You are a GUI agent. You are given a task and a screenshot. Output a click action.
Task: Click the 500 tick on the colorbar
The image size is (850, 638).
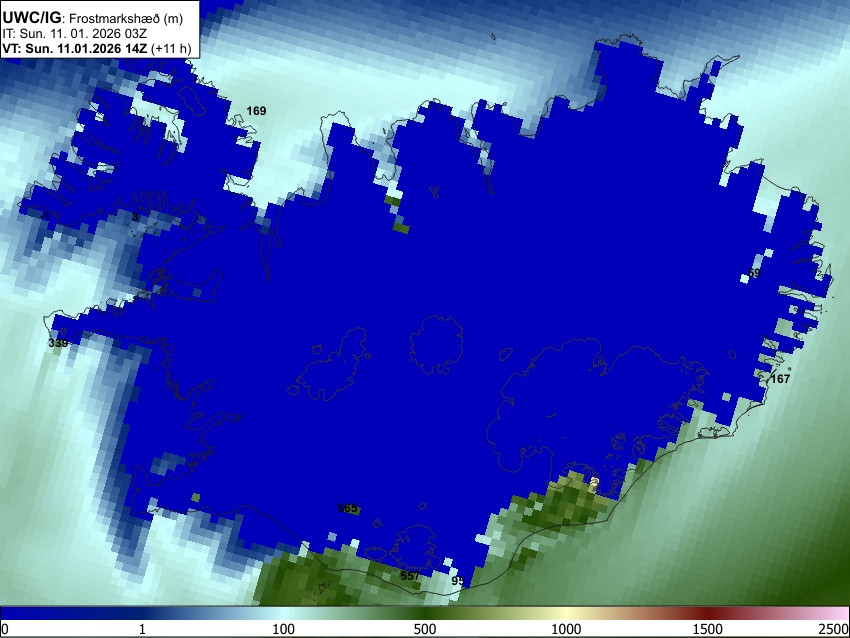tap(425, 629)
